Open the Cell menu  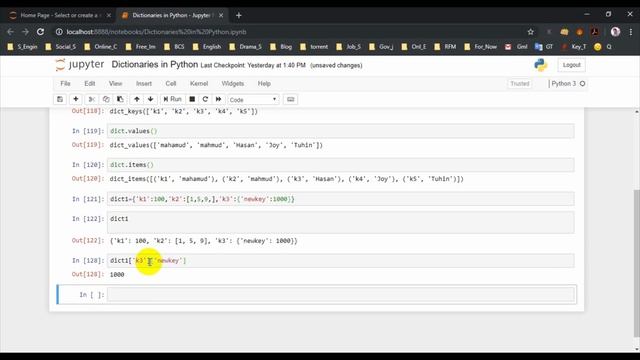(171, 84)
